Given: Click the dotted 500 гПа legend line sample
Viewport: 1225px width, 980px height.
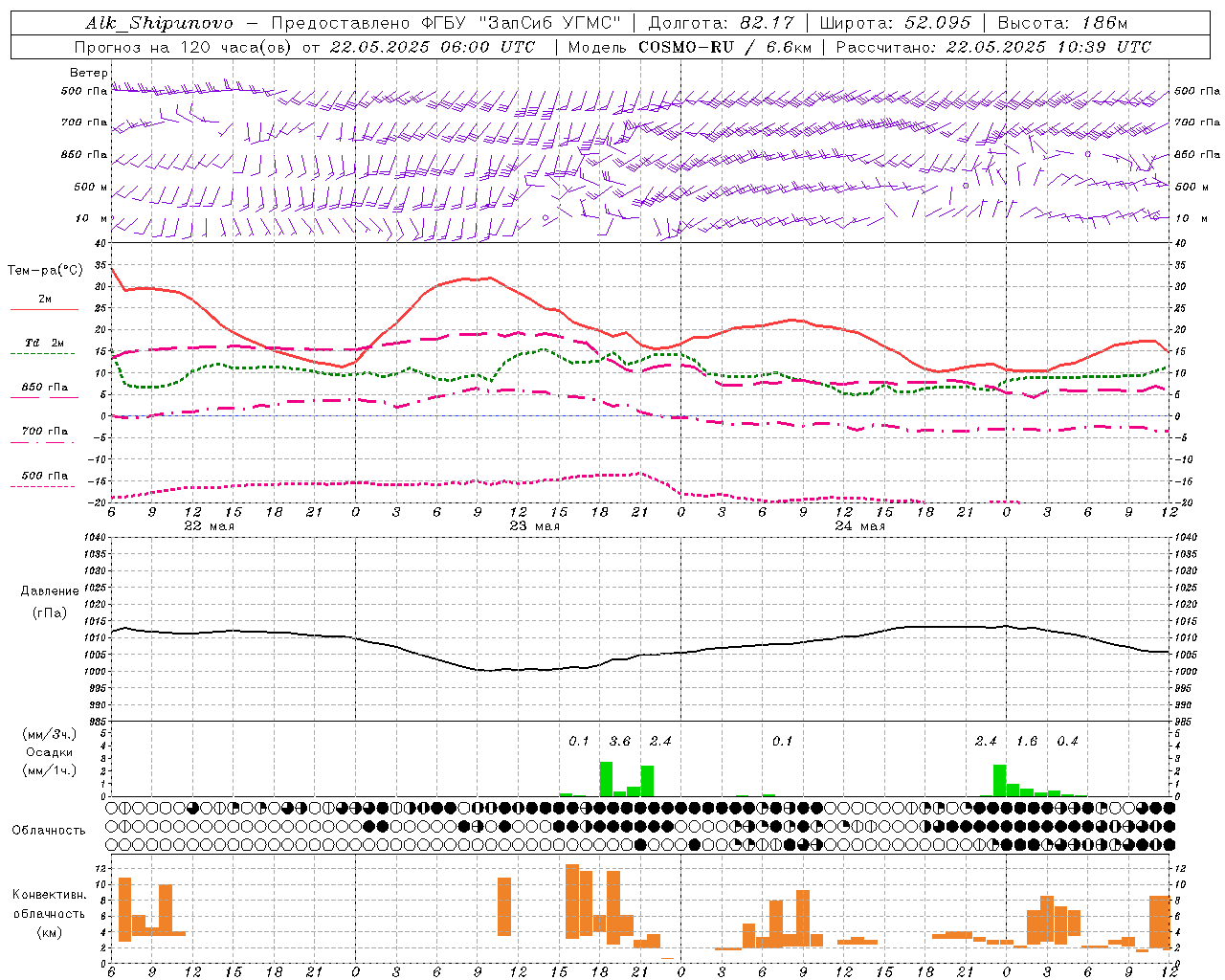Looking at the screenshot, I should click(x=44, y=486).
